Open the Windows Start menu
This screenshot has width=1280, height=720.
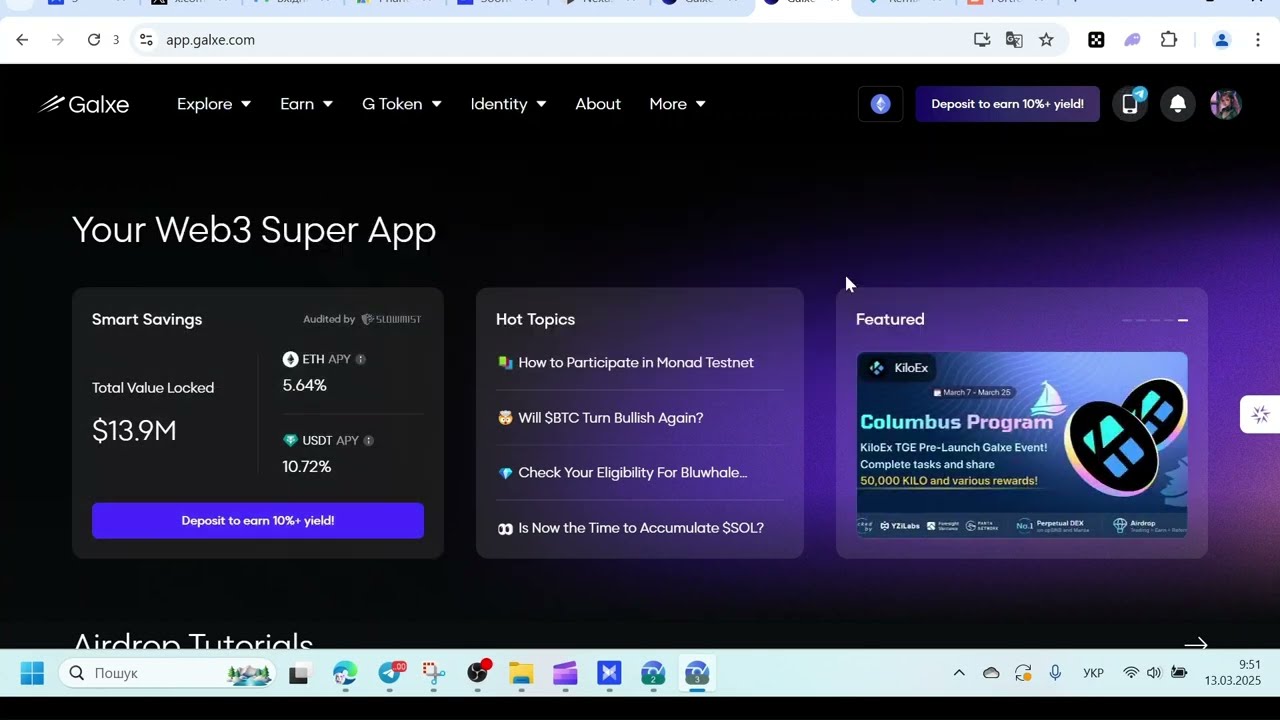pos(32,673)
